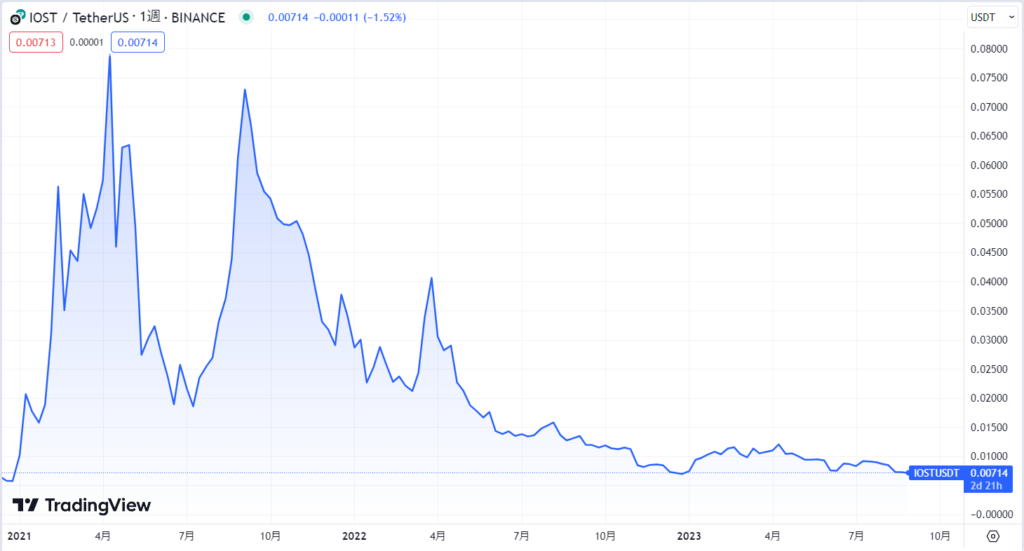Click the green market status dot
Viewport: 1024px width, 551px height.
[246, 18]
